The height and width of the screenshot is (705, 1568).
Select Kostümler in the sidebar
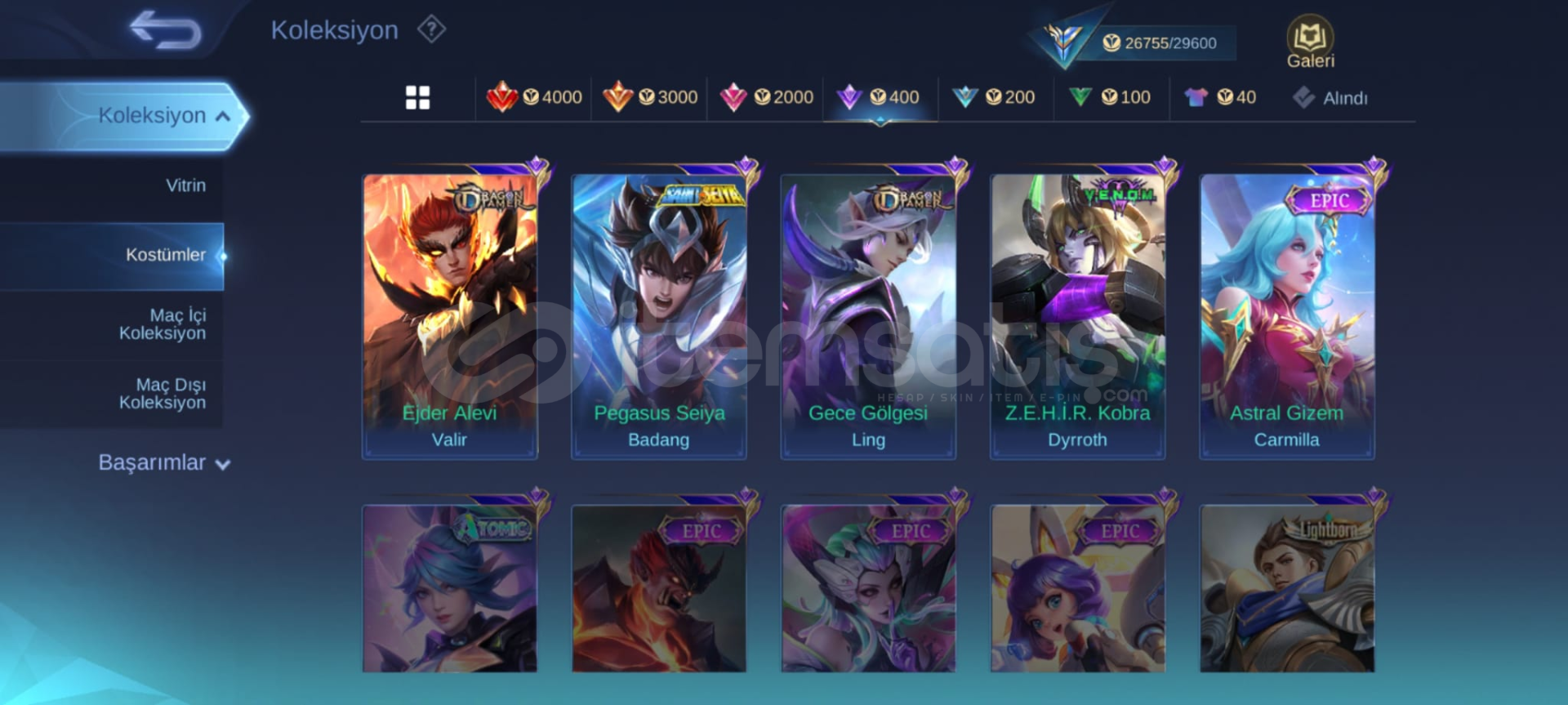coord(112,256)
